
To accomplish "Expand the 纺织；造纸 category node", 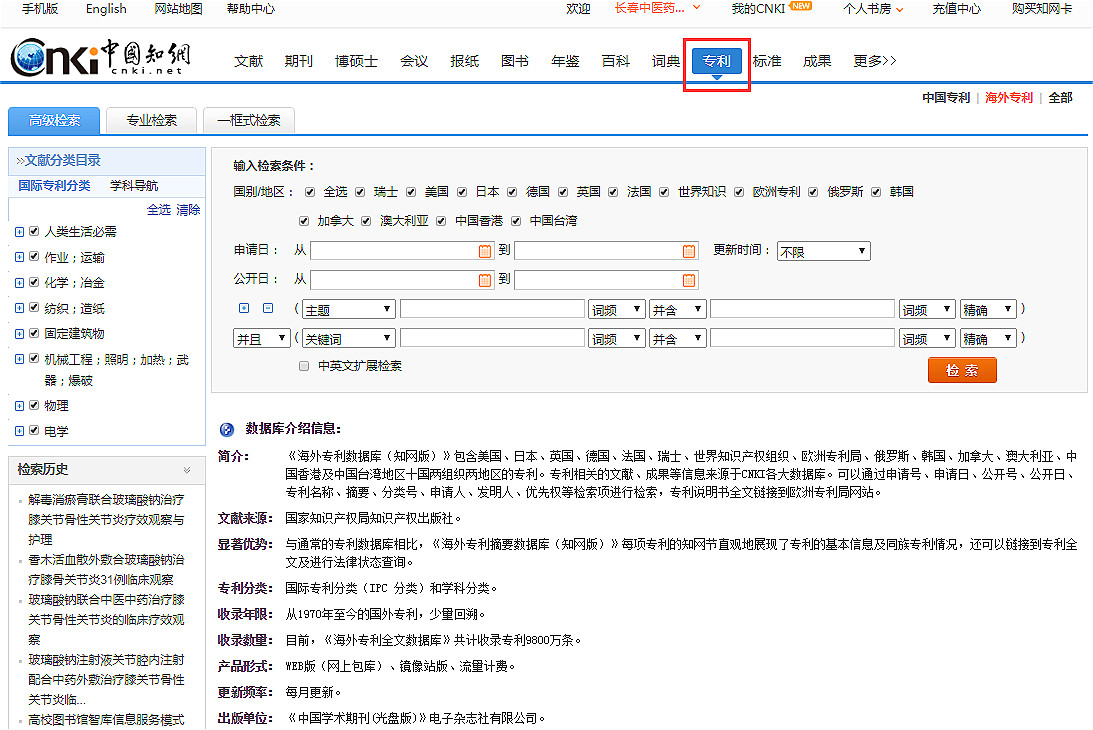I will (x=20, y=308).
